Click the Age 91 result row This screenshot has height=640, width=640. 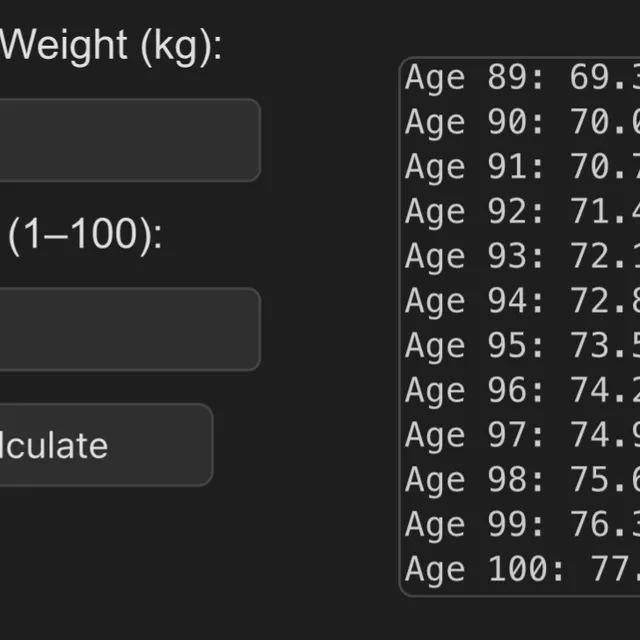520,168
